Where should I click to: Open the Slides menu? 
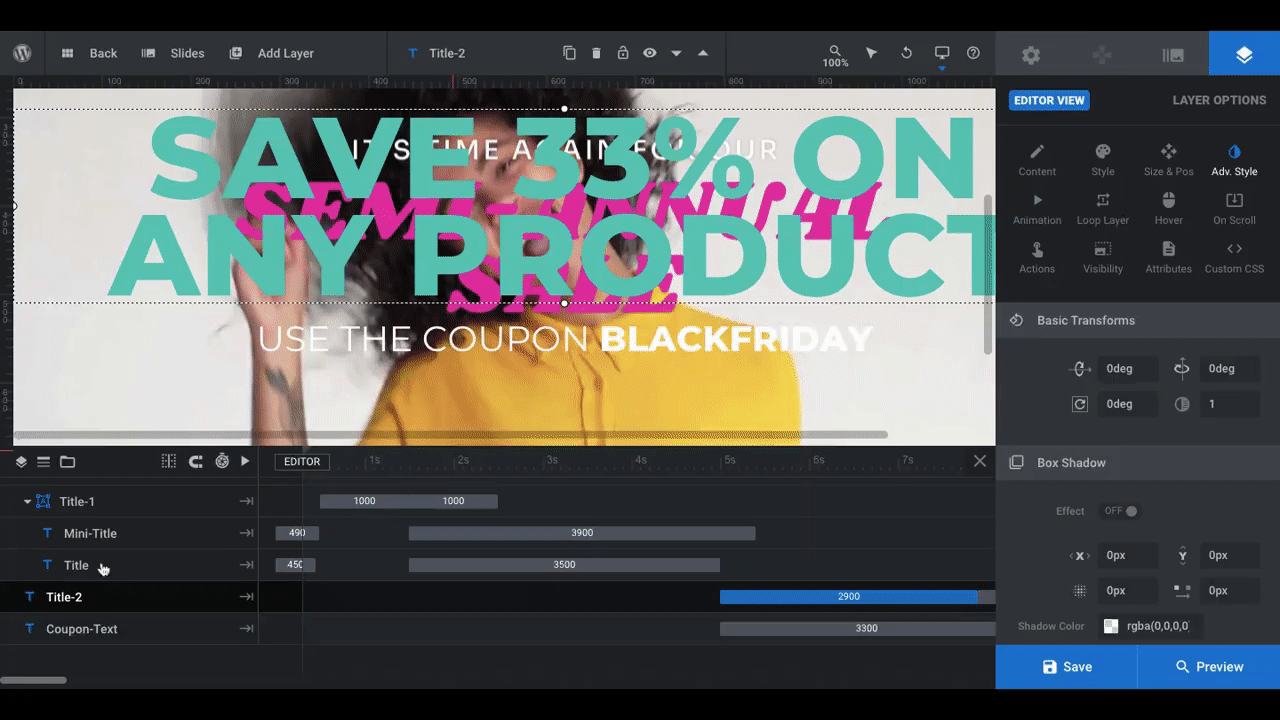click(173, 53)
